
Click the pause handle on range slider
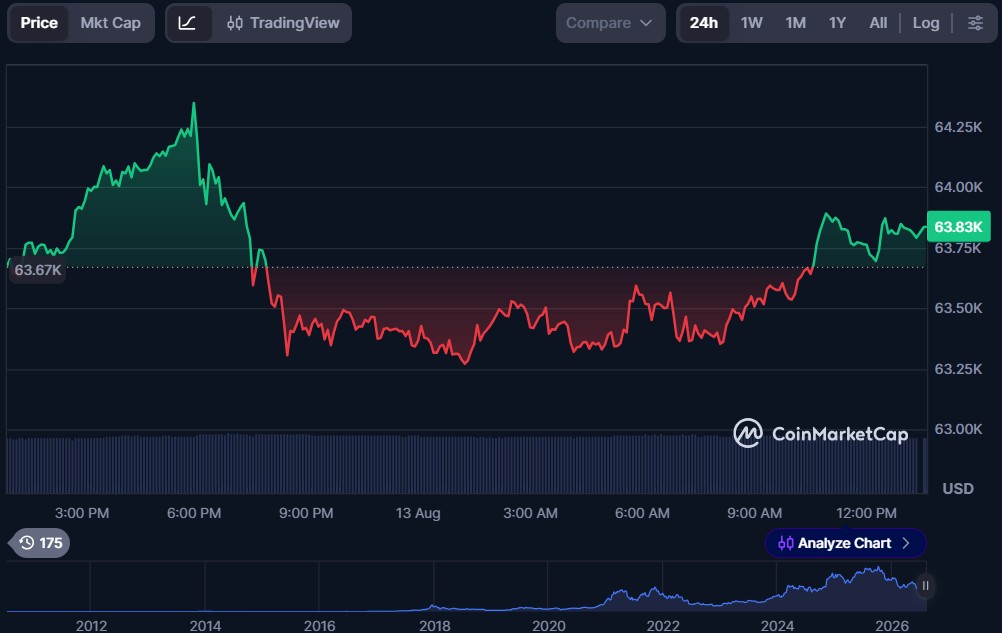[x=925, y=586]
